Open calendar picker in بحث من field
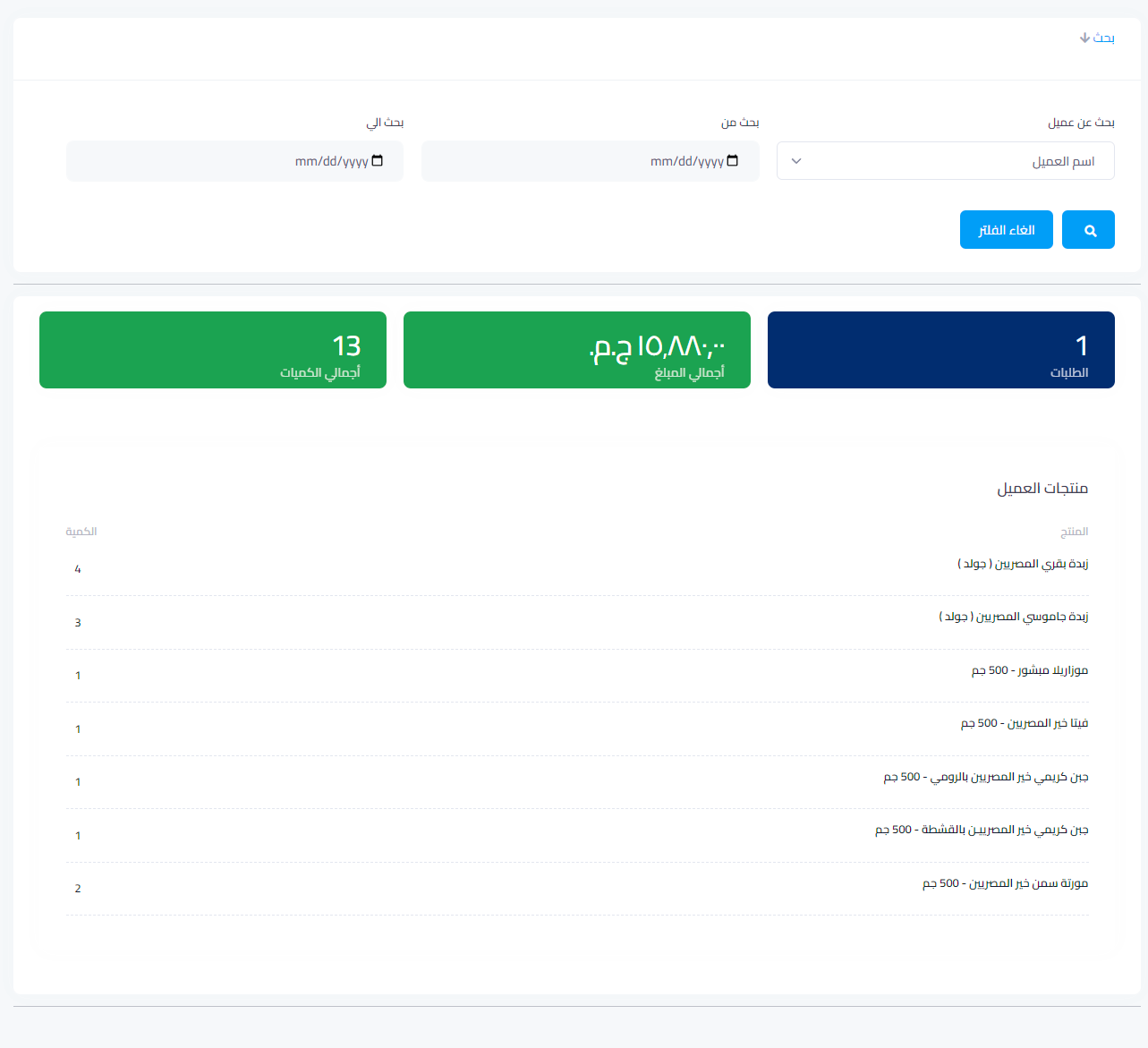 (733, 161)
